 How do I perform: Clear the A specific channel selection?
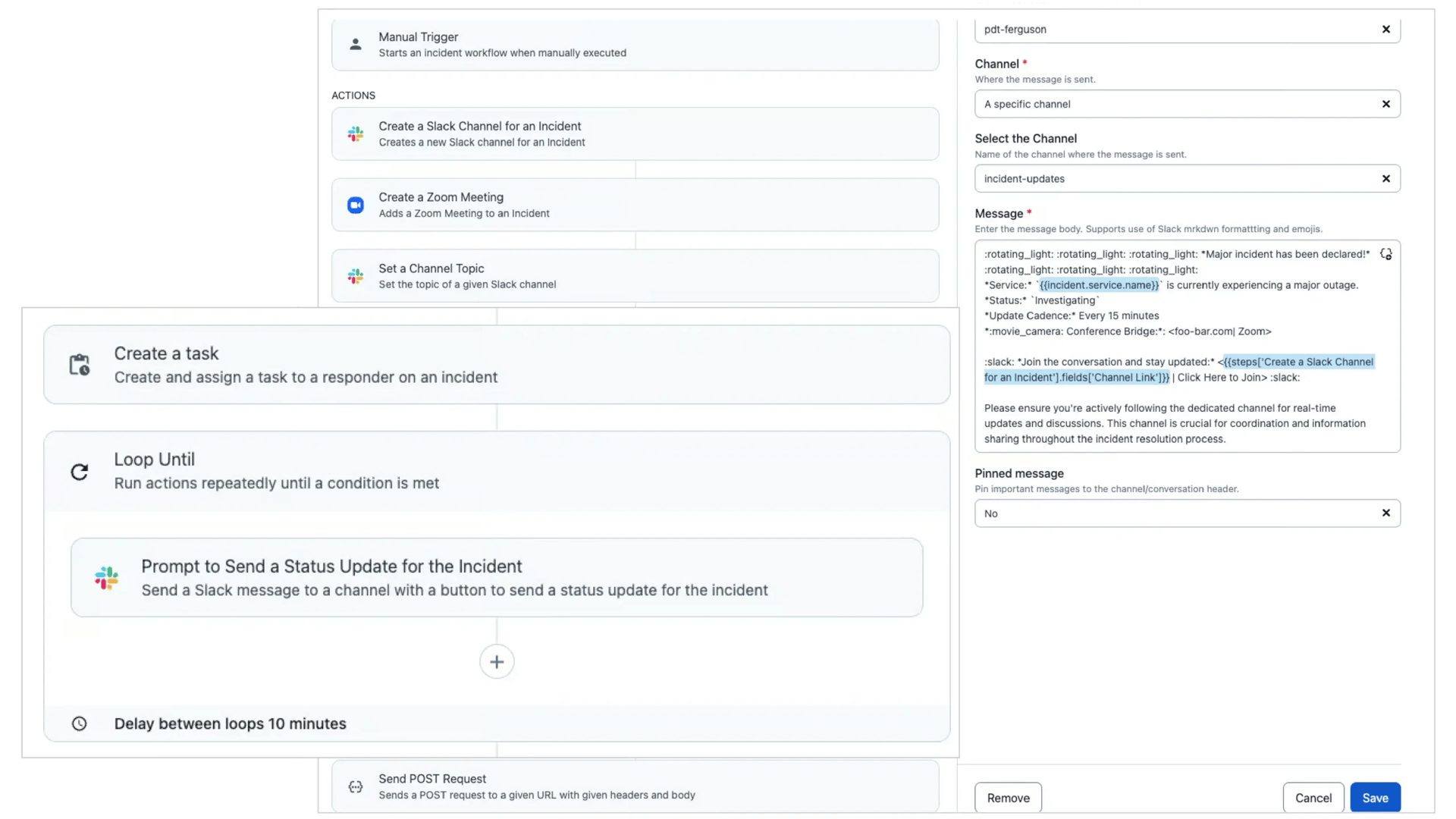pos(1386,104)
